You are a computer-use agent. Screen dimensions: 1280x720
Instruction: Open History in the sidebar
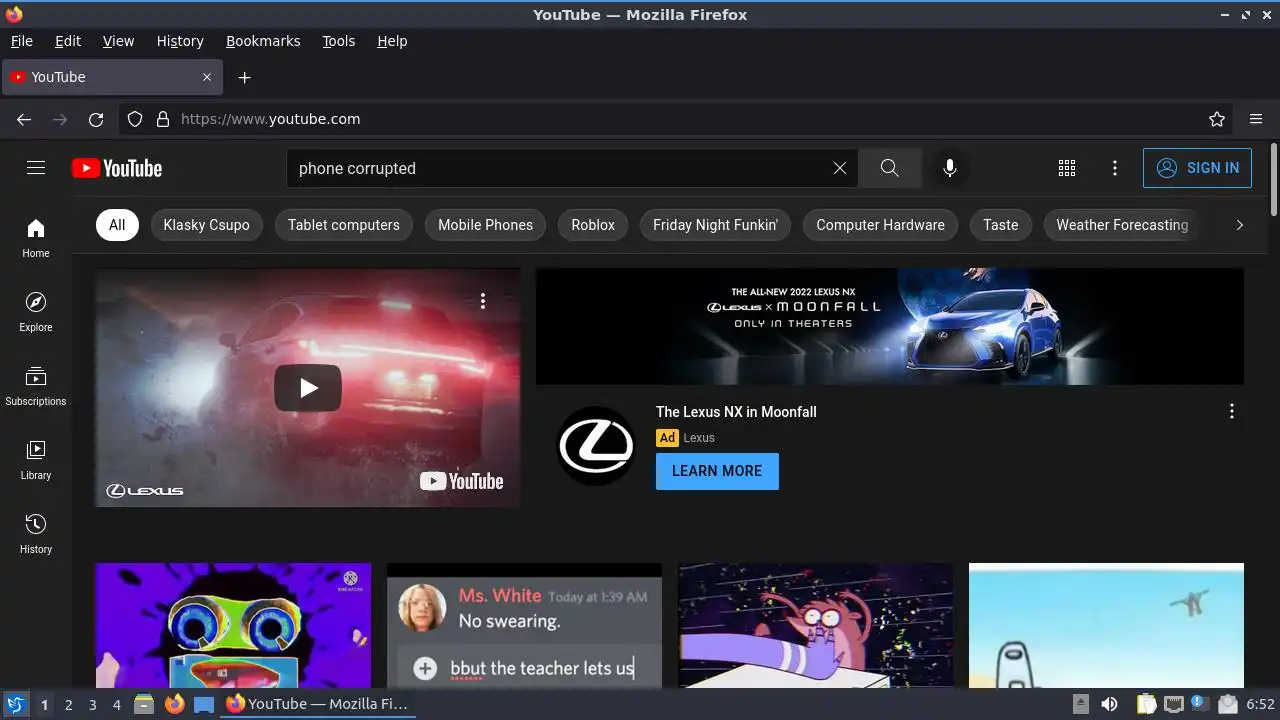click(x=36, y=534)
